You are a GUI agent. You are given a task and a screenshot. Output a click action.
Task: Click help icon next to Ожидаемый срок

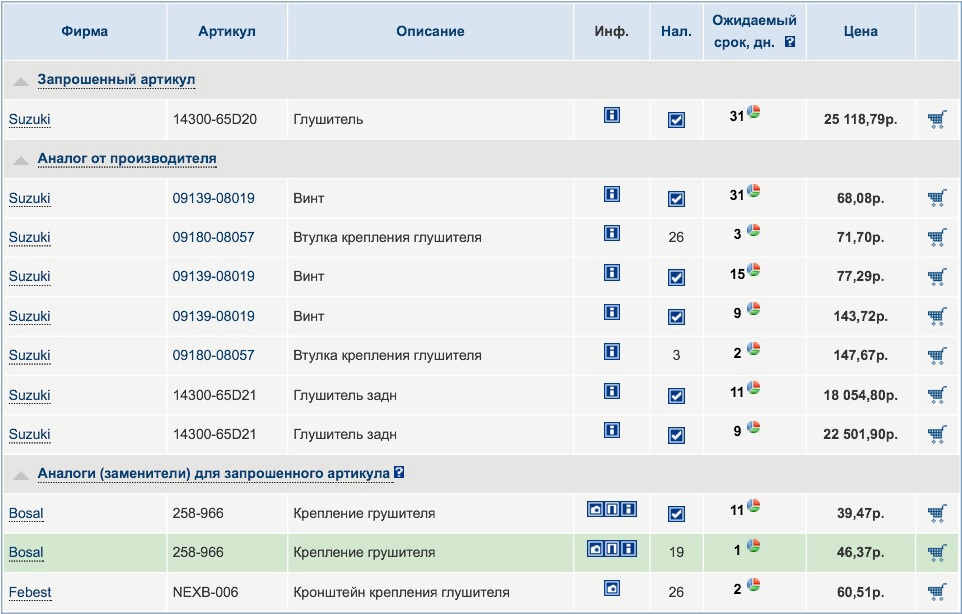click(790, 42)
